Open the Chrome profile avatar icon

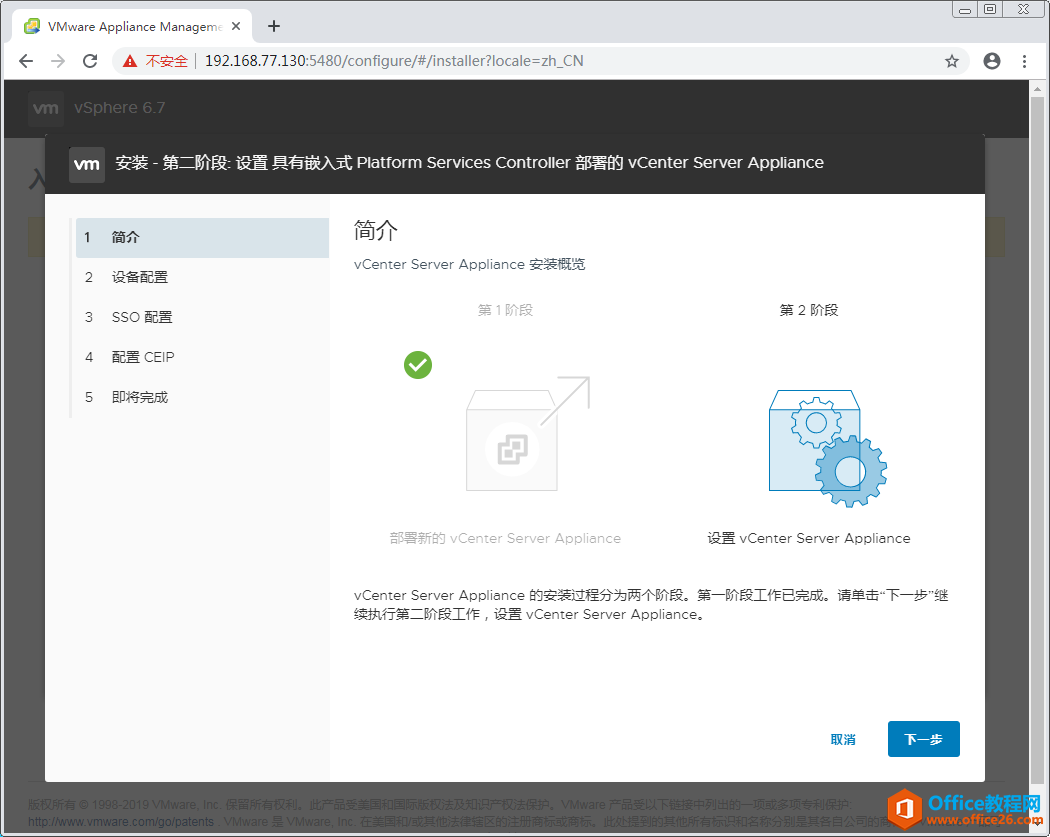992,61
